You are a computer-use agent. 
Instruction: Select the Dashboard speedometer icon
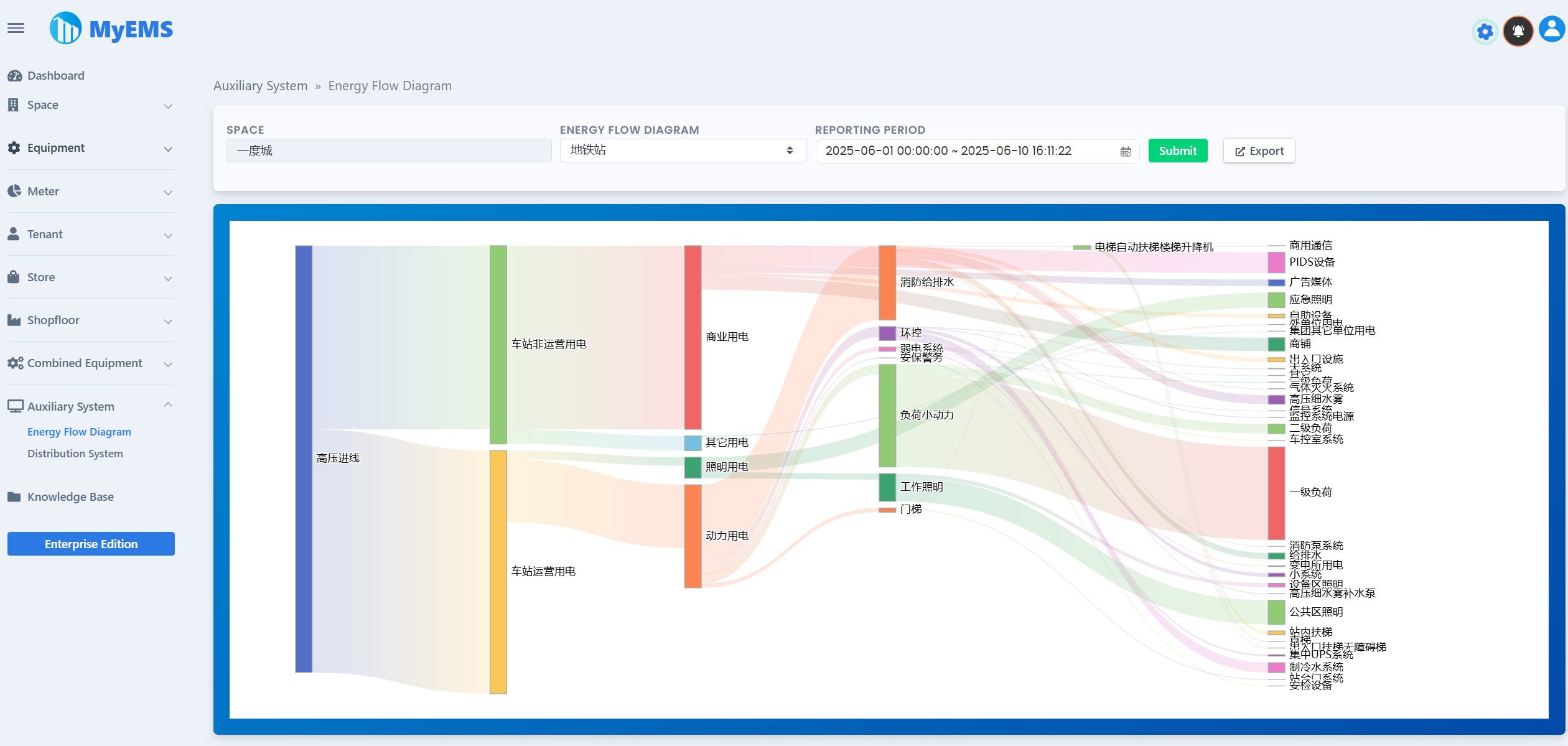pyautogui.click(x=14, y=75)
